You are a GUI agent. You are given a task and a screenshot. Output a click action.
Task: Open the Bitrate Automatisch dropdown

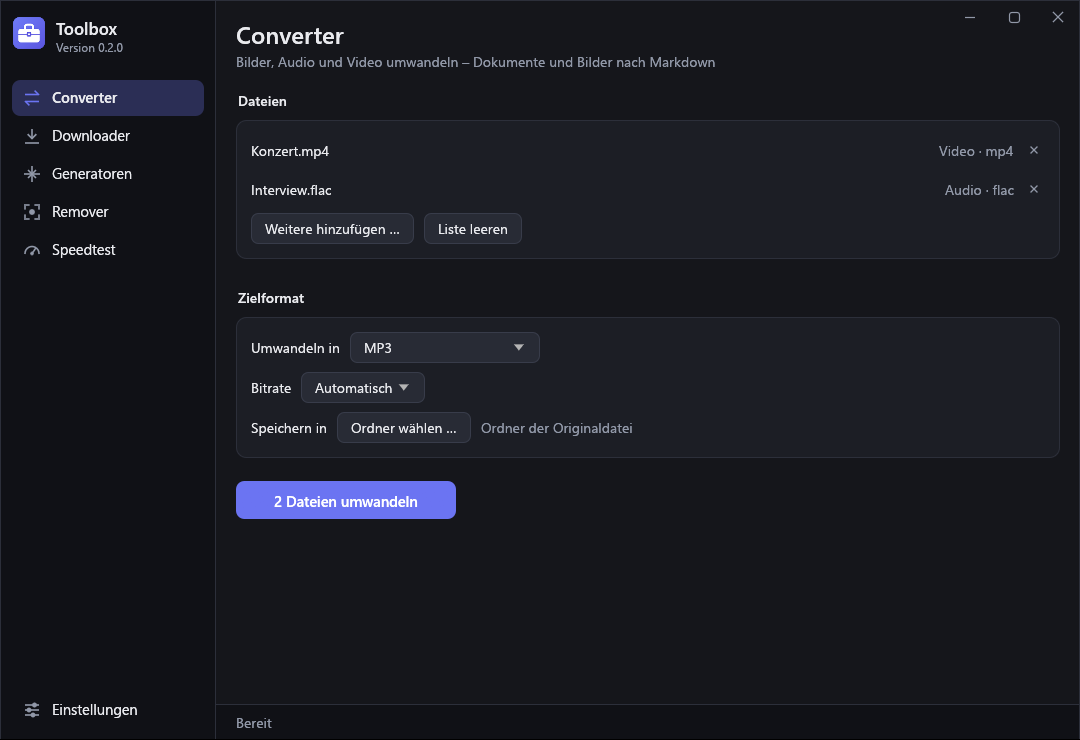click(362, 388)
